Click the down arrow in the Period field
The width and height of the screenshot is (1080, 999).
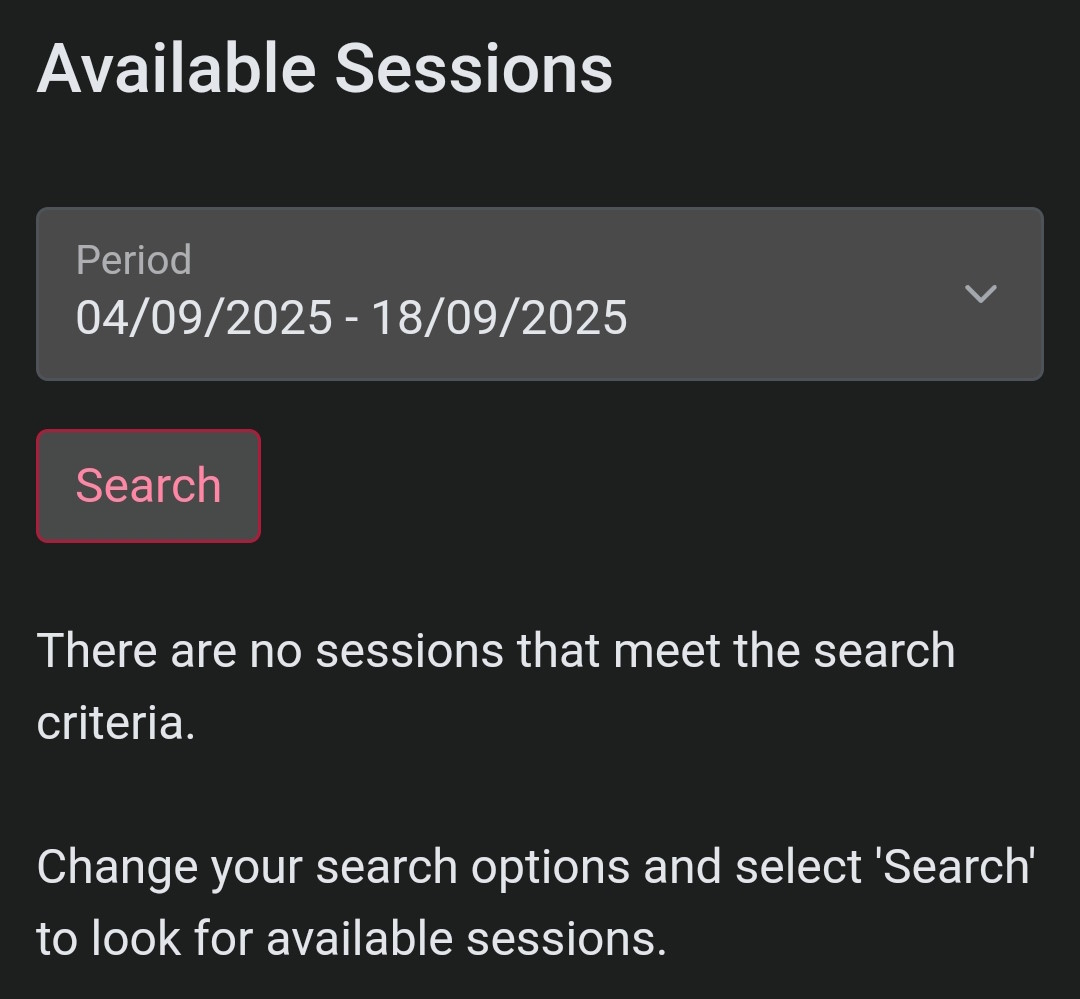coord(980,294)
